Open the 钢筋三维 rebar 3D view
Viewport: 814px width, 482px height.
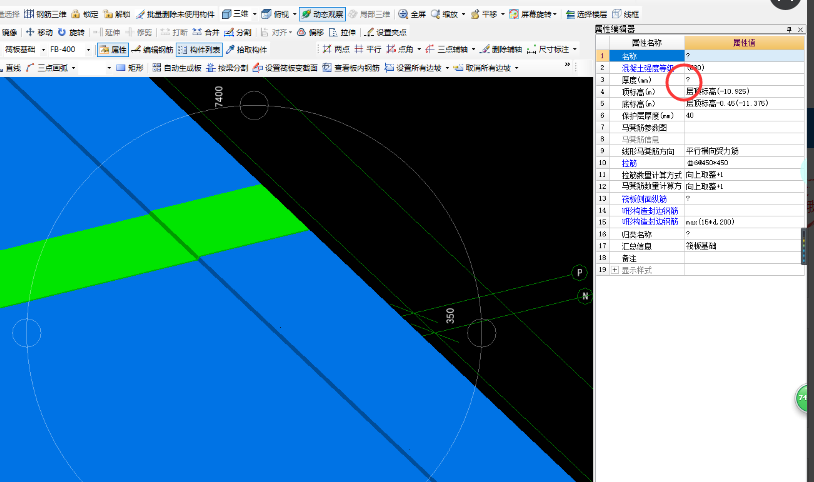tap(46, 14)
